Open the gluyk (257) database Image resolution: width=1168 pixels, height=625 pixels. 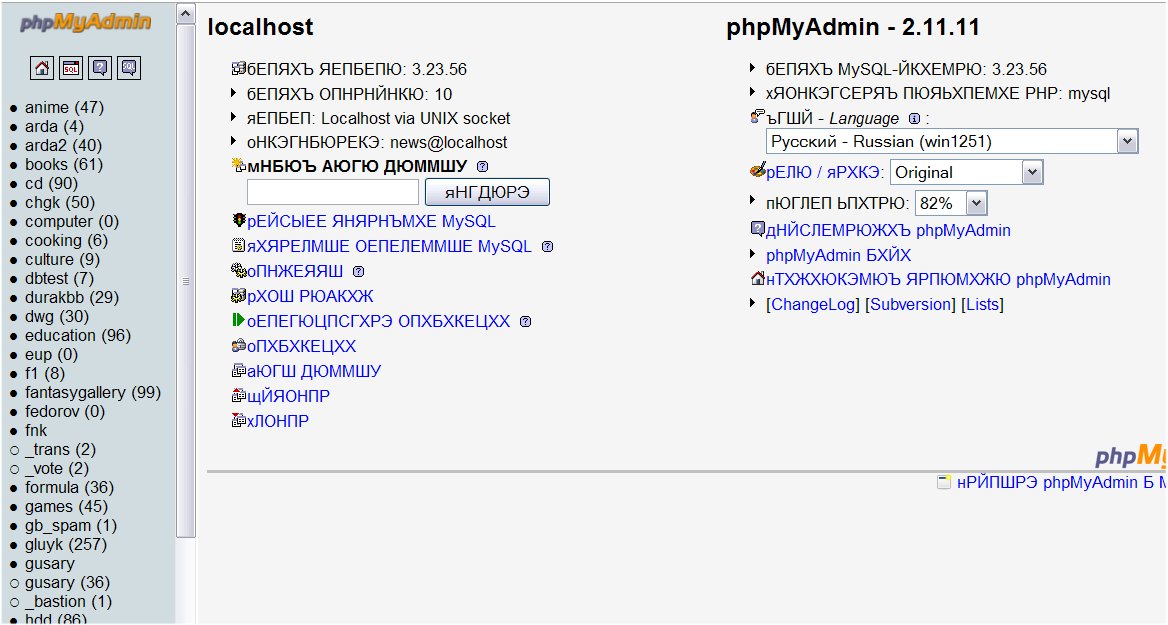click(65, 545)
